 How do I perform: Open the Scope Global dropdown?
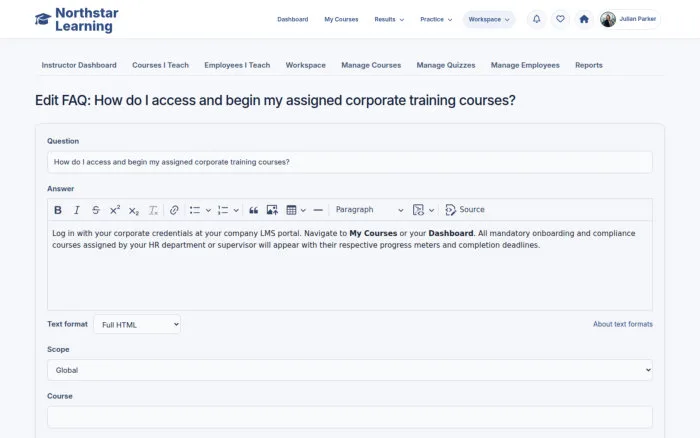coord(350,370)
